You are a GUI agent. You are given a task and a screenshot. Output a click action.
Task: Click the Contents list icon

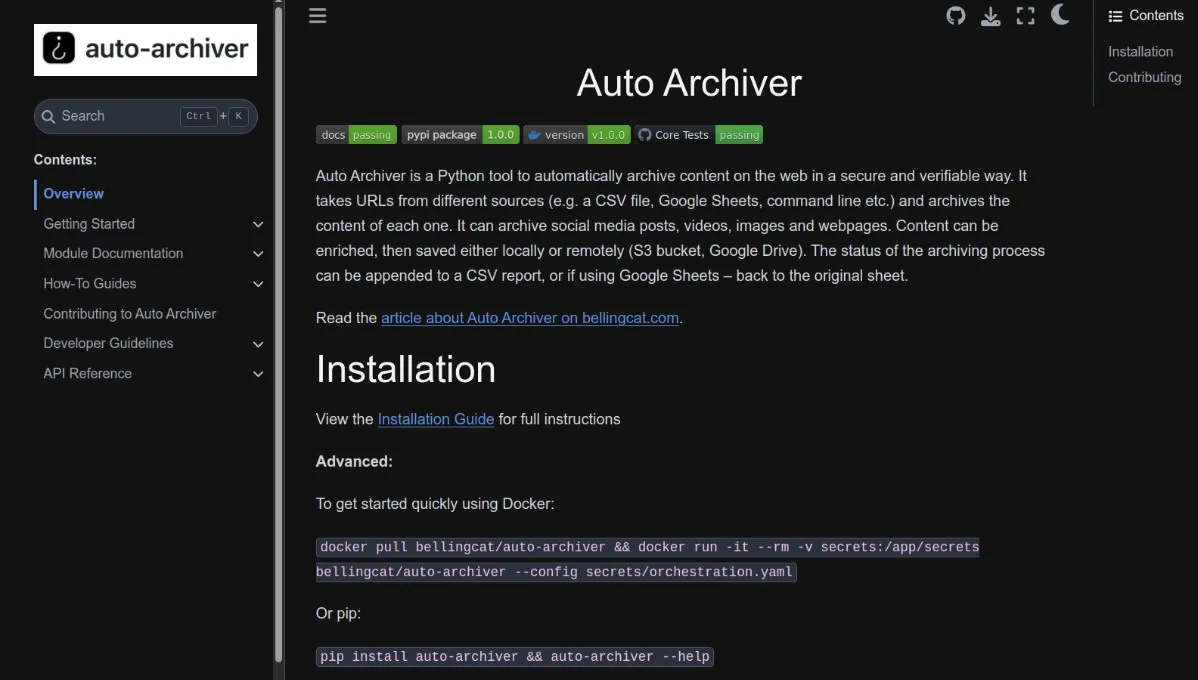click(x=1115, y=16)
